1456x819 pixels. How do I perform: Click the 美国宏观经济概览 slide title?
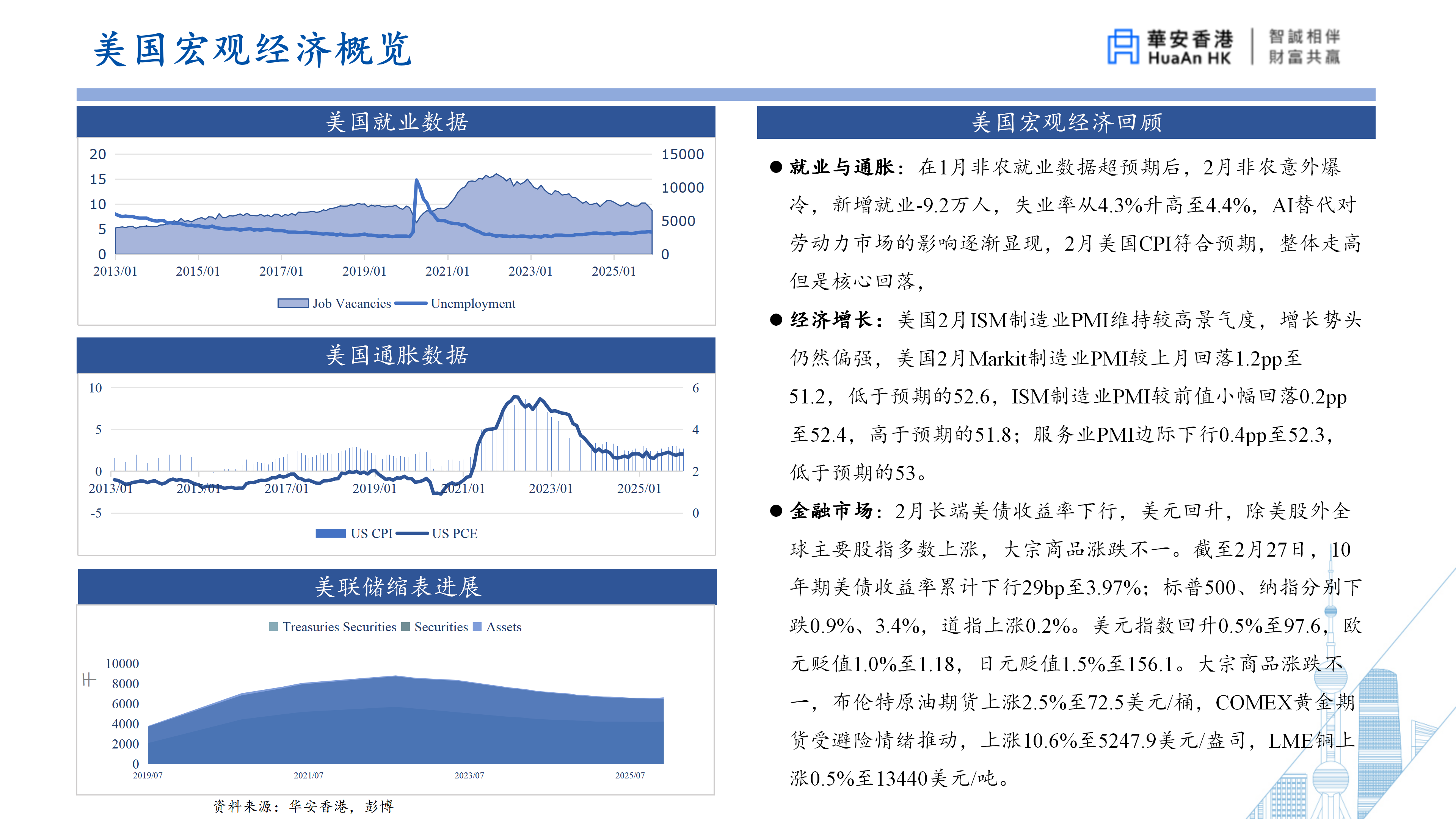(253, 50)
